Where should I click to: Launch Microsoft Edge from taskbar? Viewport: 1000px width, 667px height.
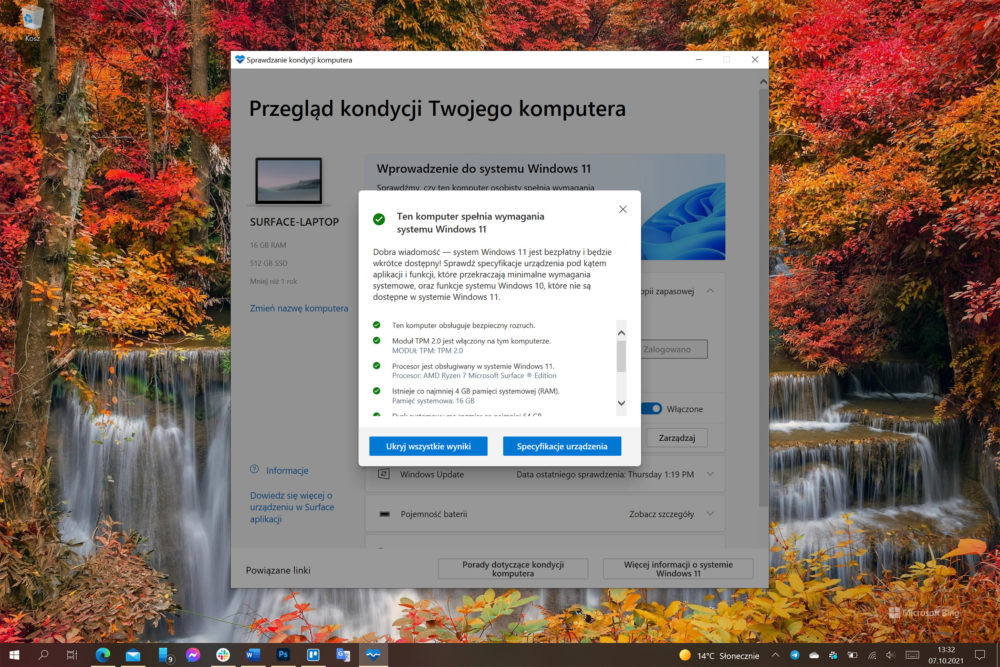[x=103, y=655]
